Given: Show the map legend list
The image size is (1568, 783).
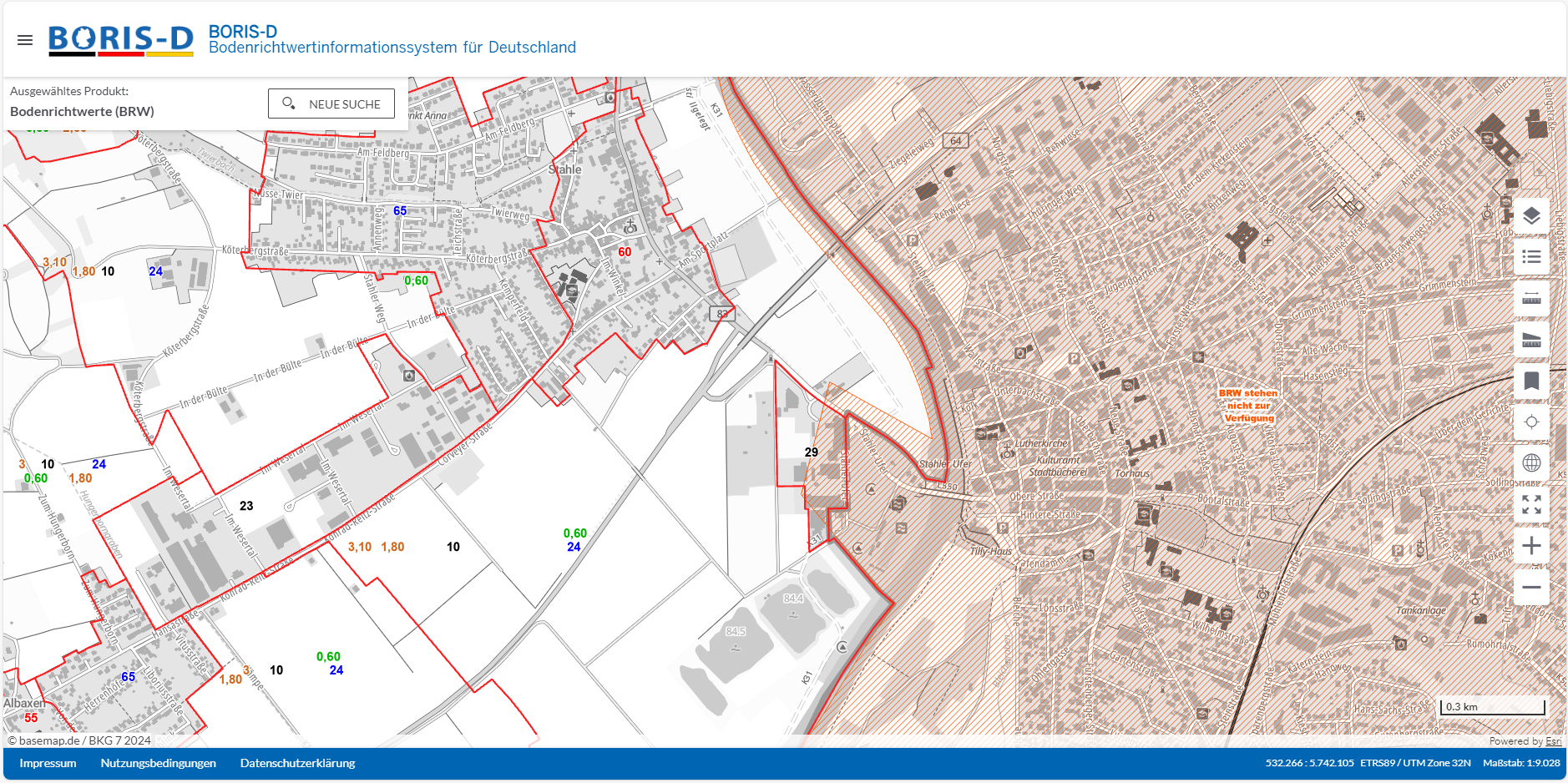Looking at the screenshot, I should [1531, 257].
